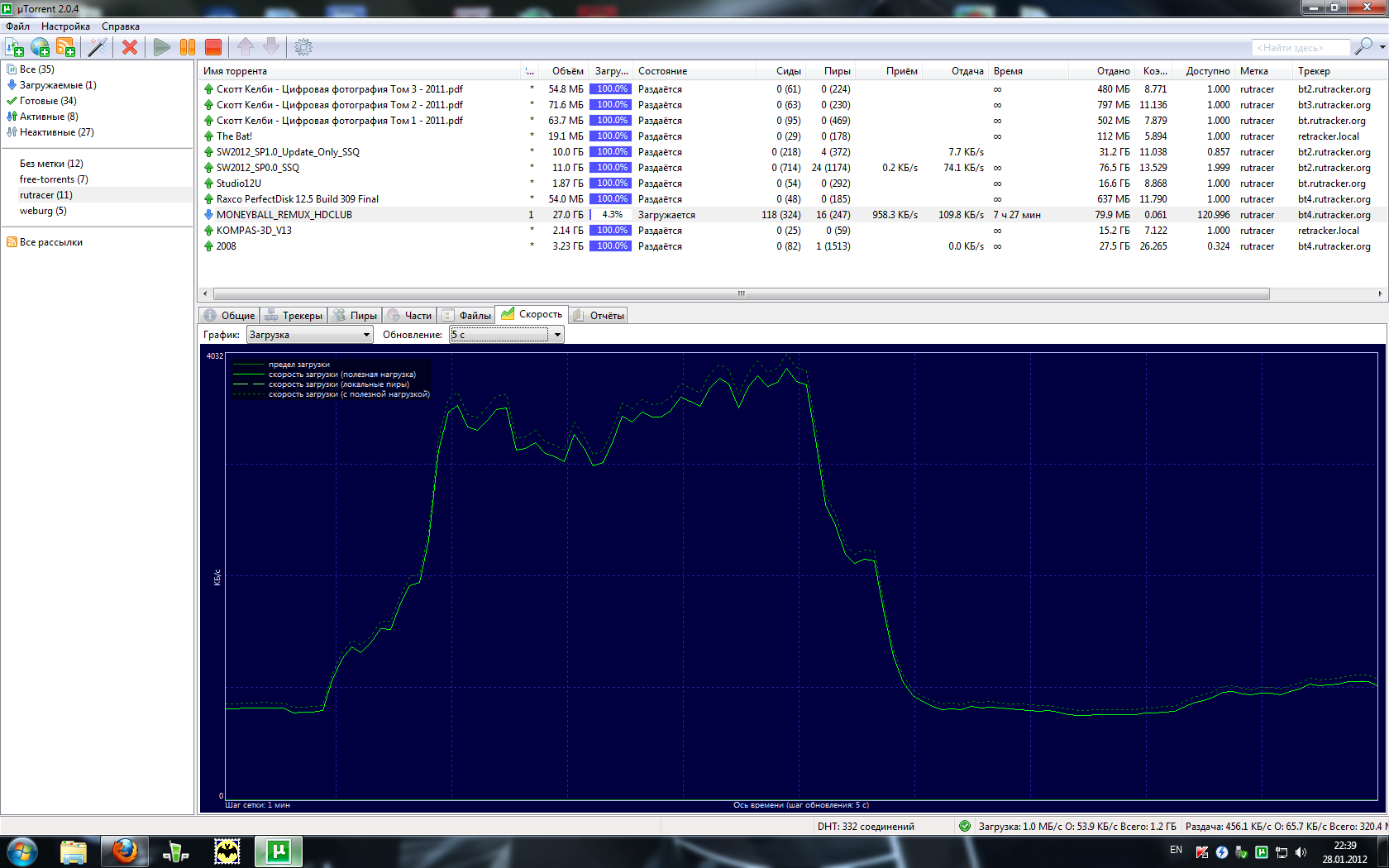This screenshot has height=868, width=1389.
Task: Select KOMPAS-3D_V13 torrent row
Action: pos(792,231)
